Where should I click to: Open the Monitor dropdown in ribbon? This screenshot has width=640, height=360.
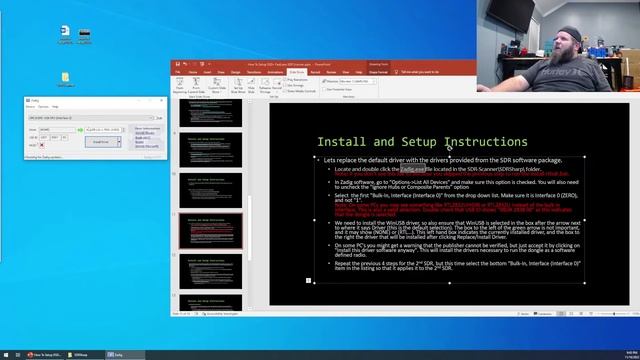click(358, 81)
